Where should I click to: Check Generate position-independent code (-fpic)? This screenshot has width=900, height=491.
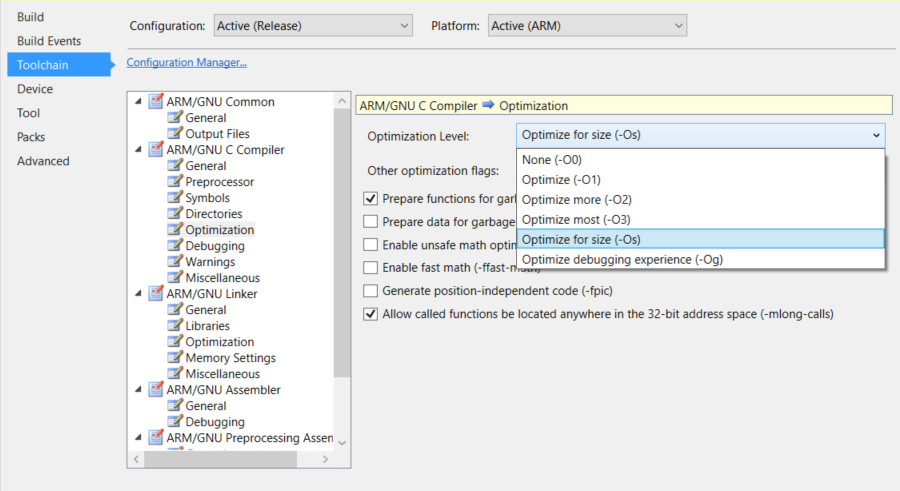[371, 291]
